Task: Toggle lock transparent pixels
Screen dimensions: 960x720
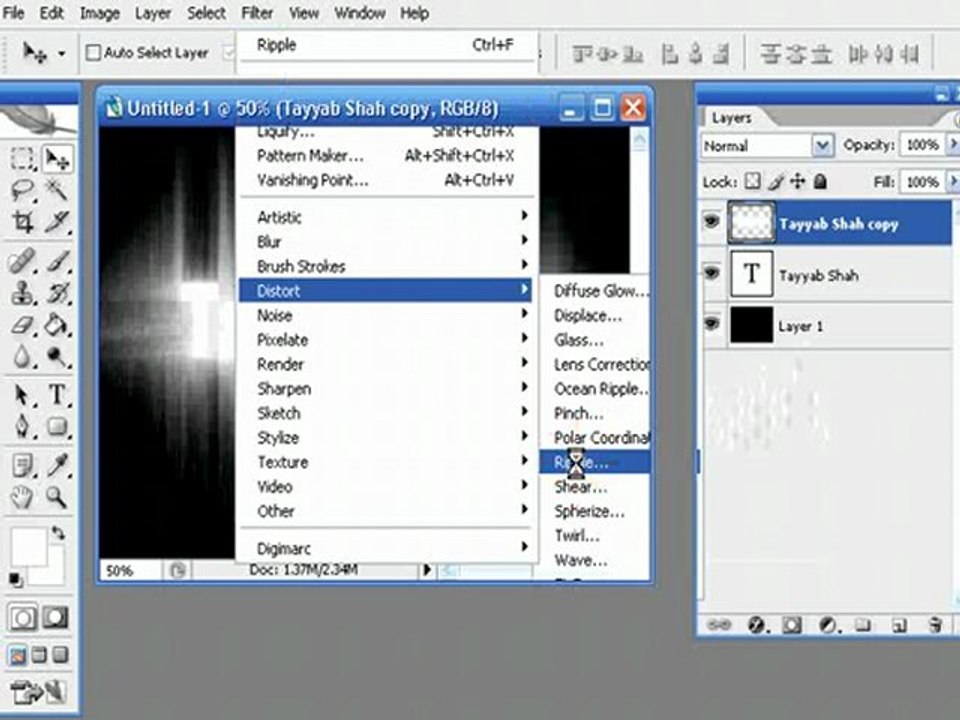Action: (x=752, y=181)
